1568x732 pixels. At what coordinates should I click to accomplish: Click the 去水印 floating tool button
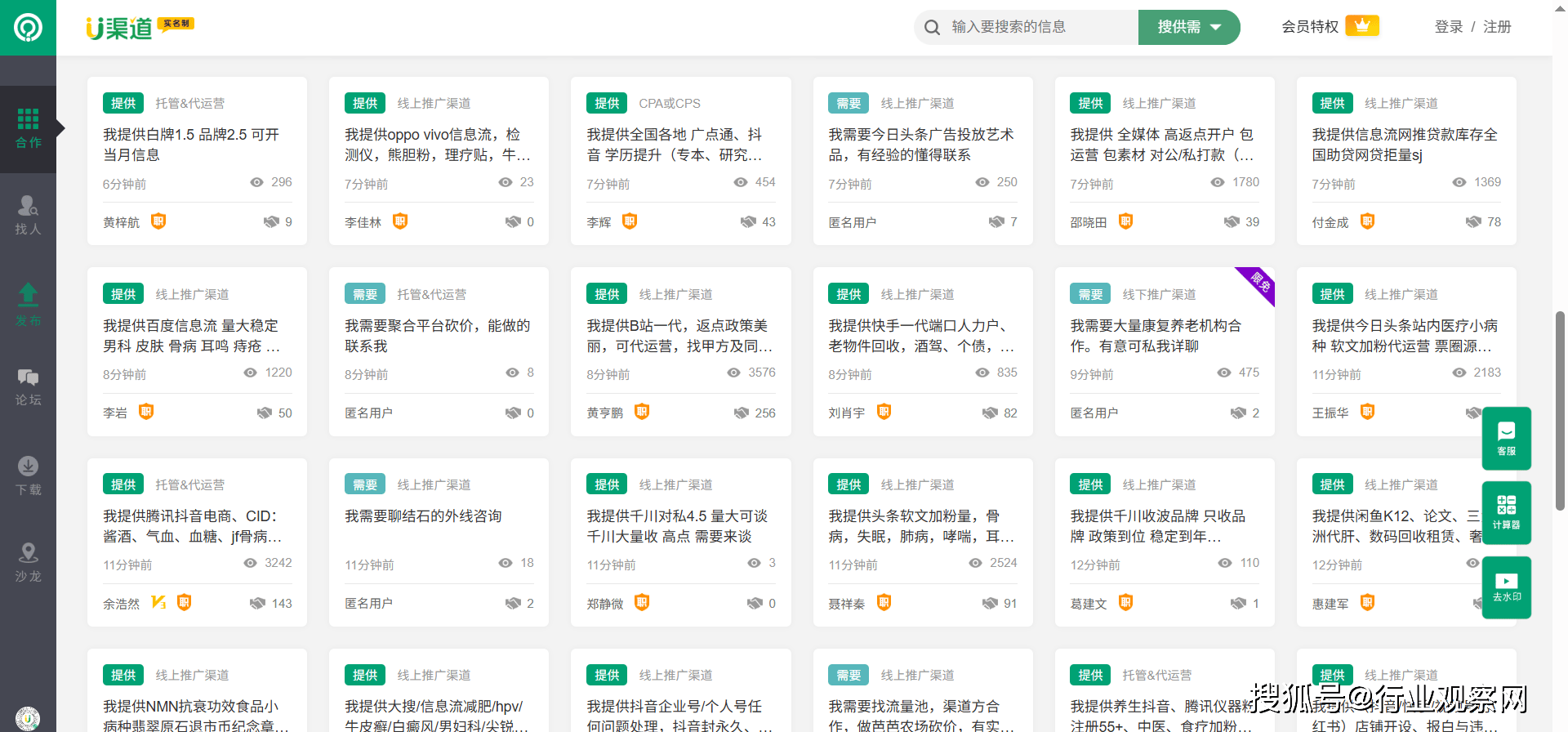[1506, 587]
